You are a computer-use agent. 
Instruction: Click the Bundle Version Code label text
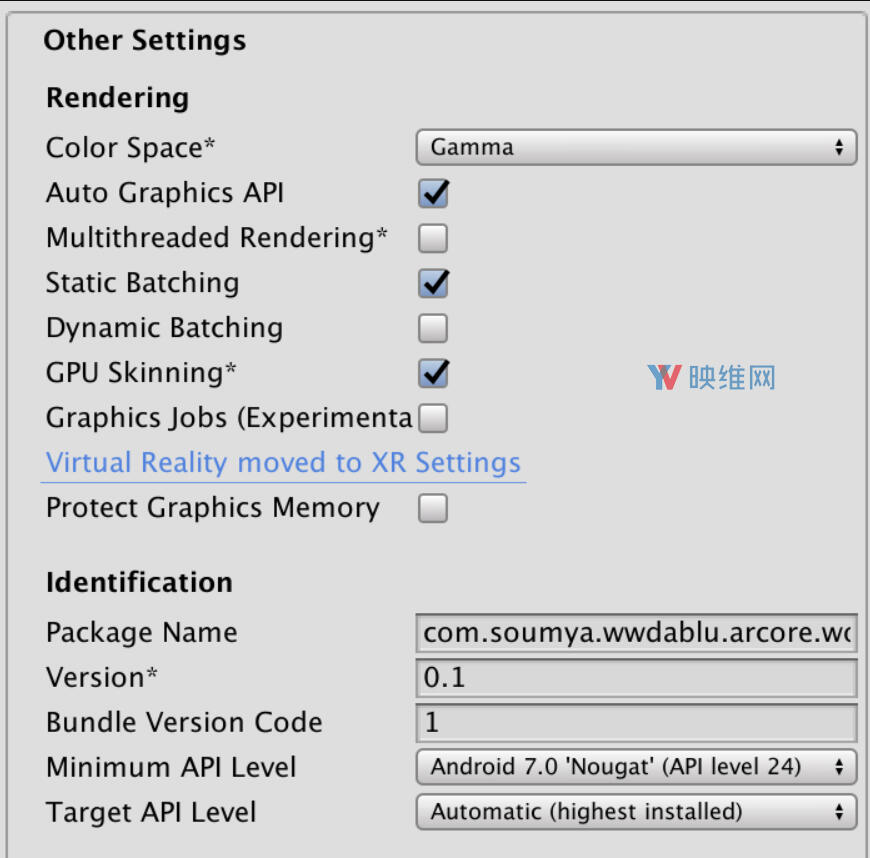[x=184, y=722]
